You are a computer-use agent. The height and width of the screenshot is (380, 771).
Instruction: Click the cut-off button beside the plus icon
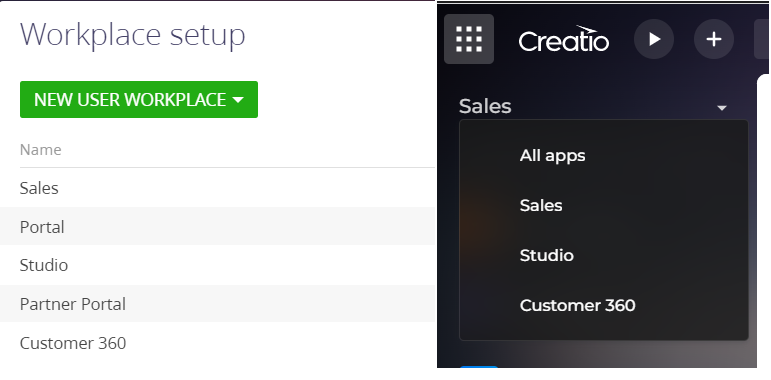point(762,39)
